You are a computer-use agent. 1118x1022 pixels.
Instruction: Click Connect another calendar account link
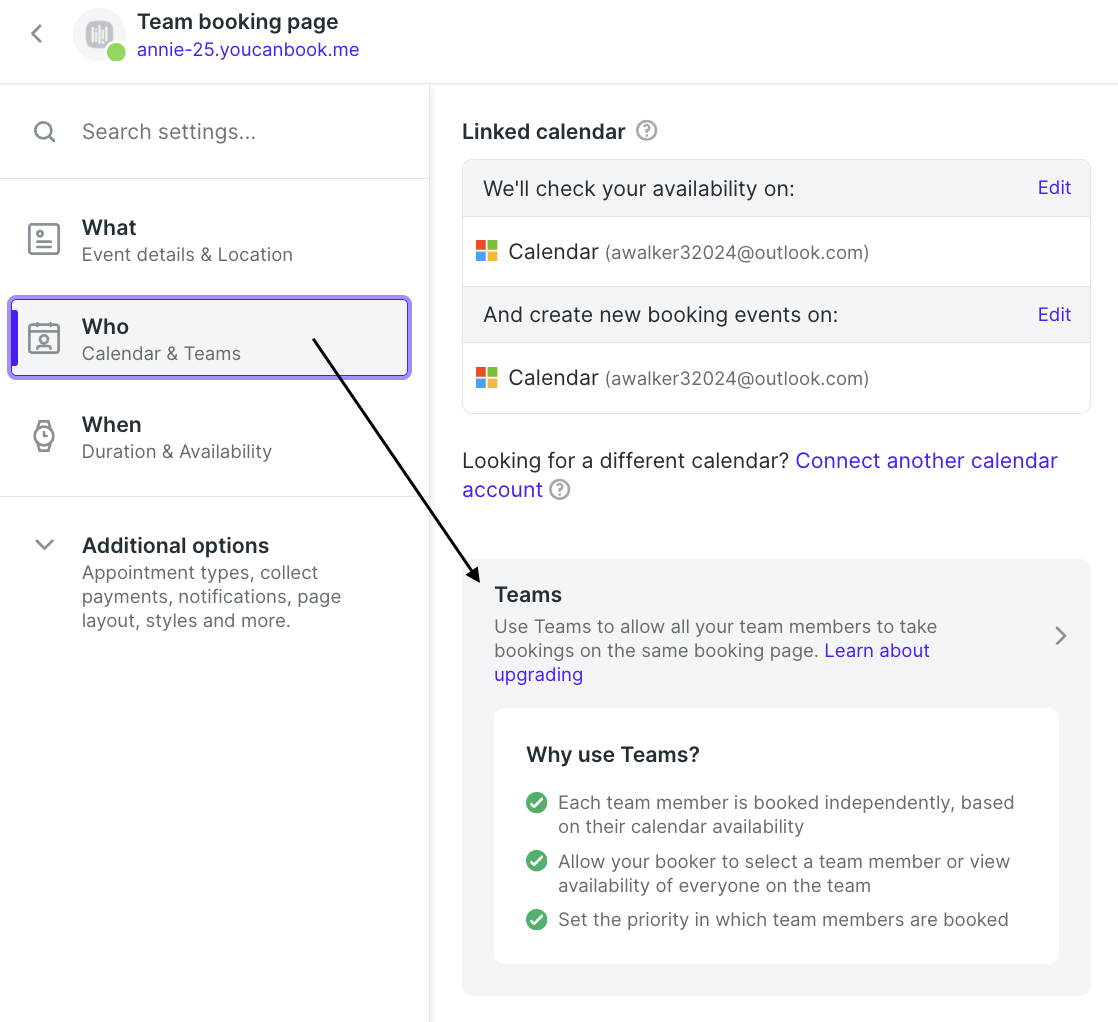click(x=759, y=475)
